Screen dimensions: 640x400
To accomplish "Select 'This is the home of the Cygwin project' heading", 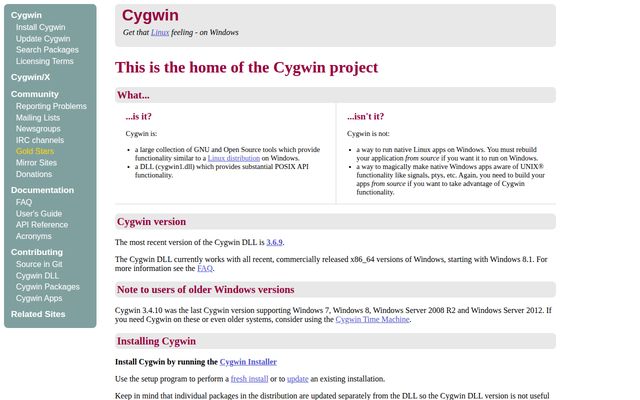I will 247,67.
